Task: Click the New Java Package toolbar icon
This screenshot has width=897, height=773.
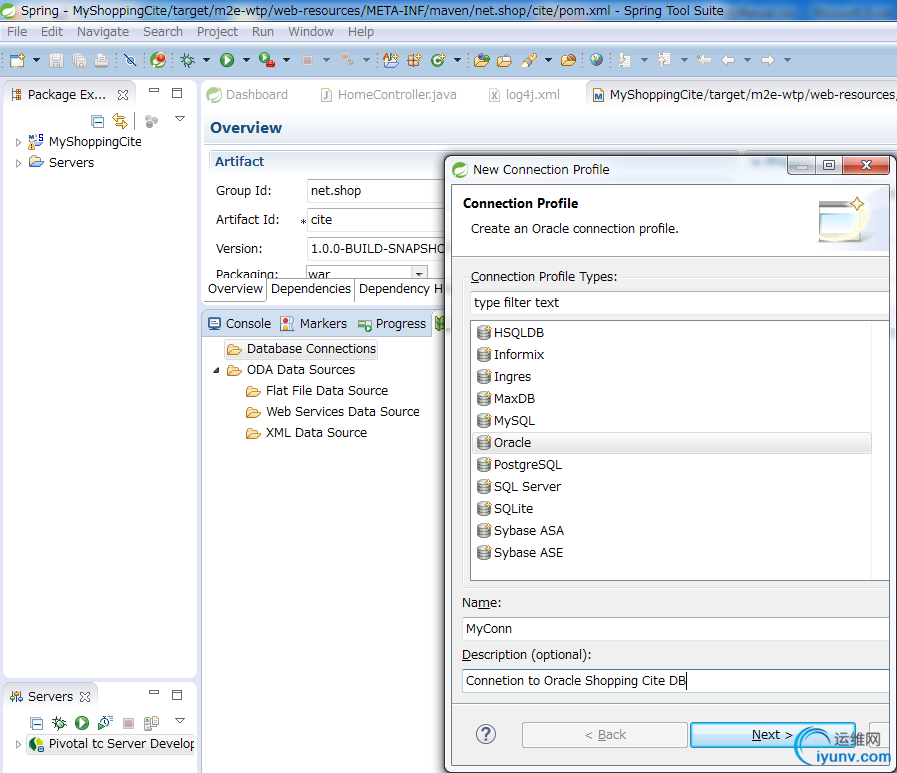Action: pyautogui.click(x=415, y=60)
